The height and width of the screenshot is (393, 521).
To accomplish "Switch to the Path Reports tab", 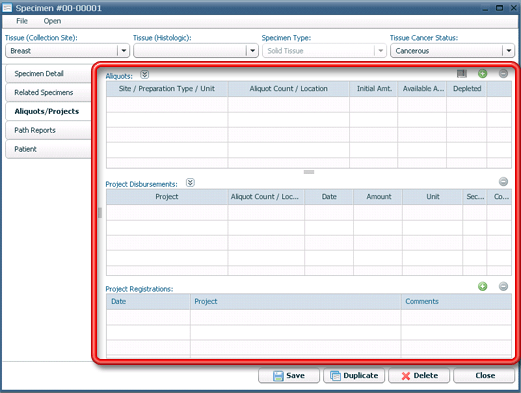I will (x=49, y=130).
